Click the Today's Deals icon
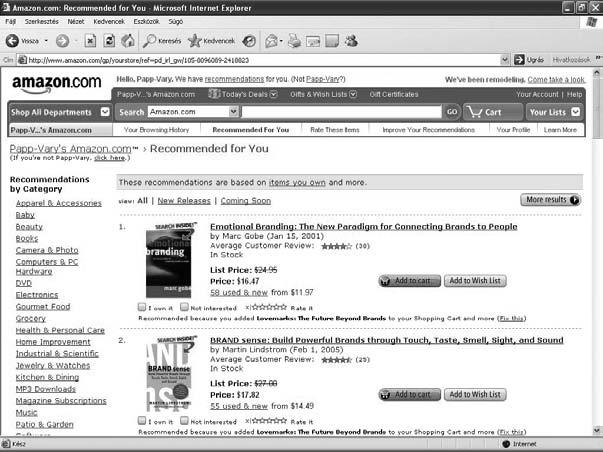Viewport: 603px width, 452px height. (x=214, y=93)
